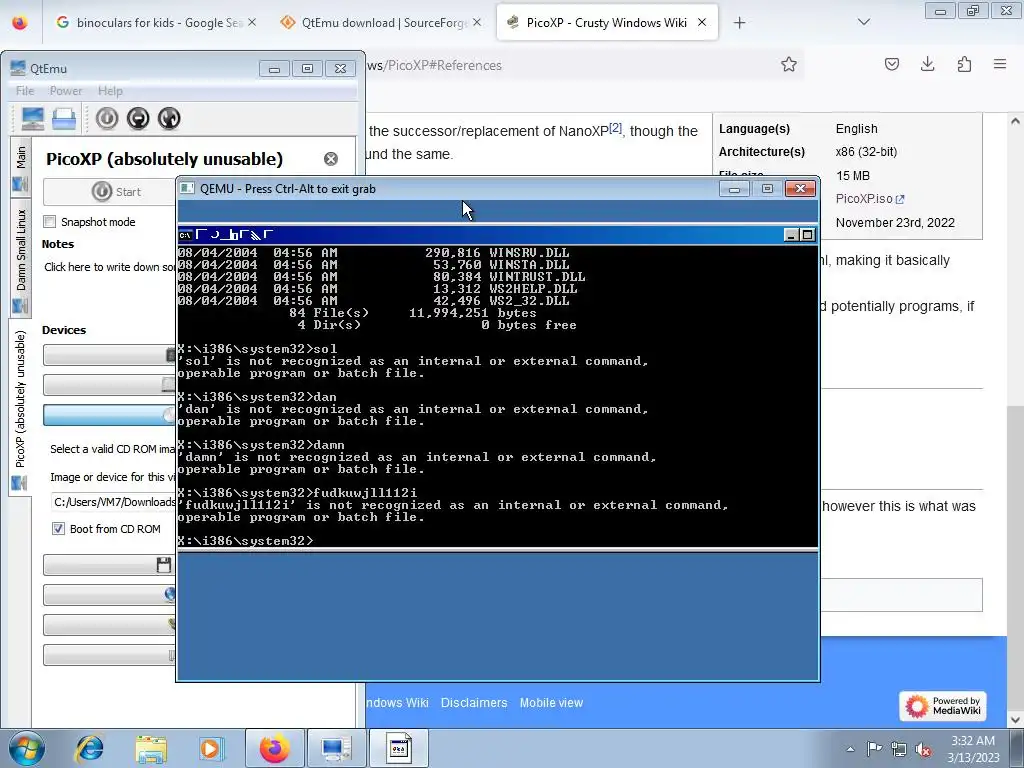Start the PicoXP virtual machine
Viewport: 1024px width, 768px height.
pos(110,191)
